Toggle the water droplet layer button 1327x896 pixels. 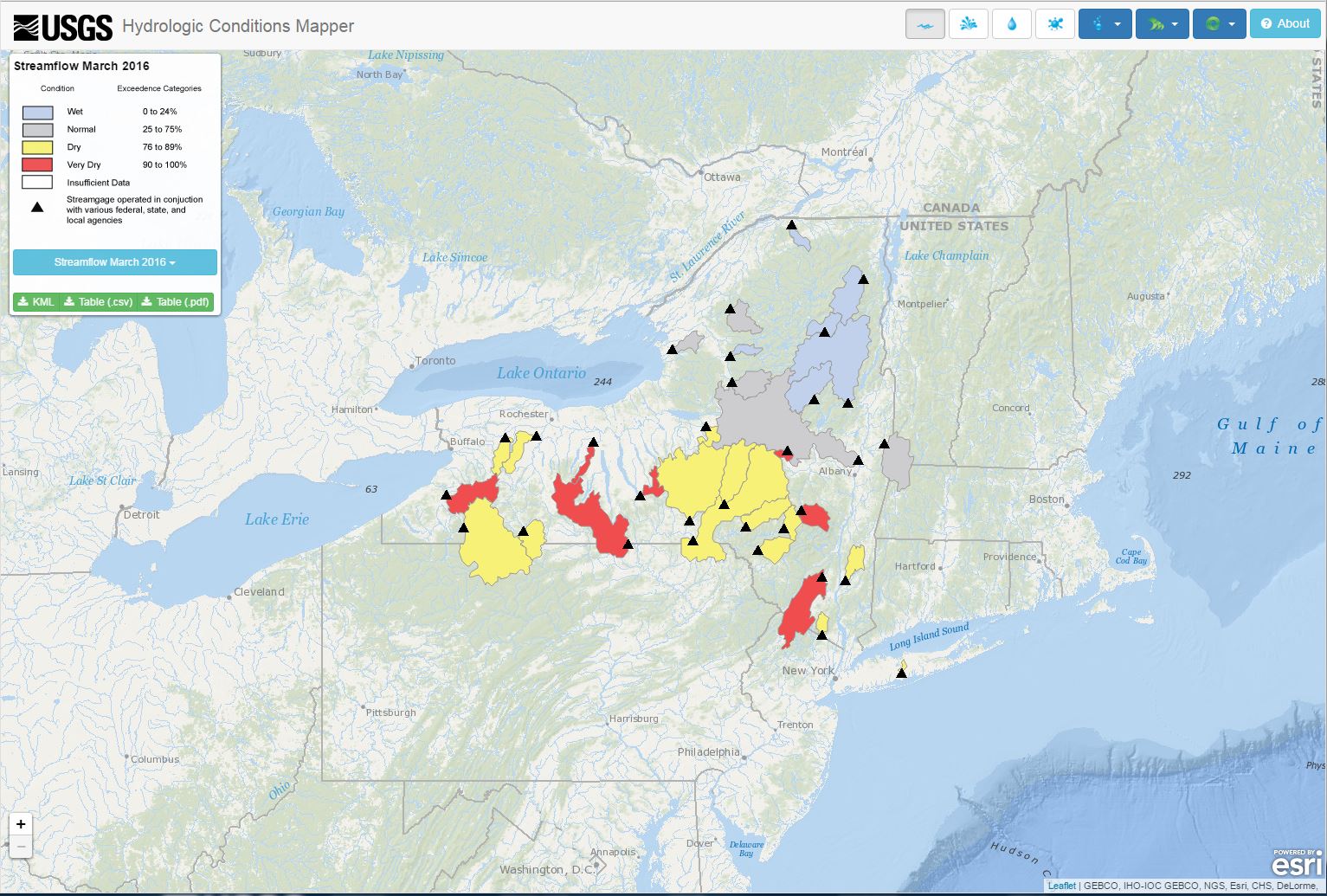point(1011,24)
